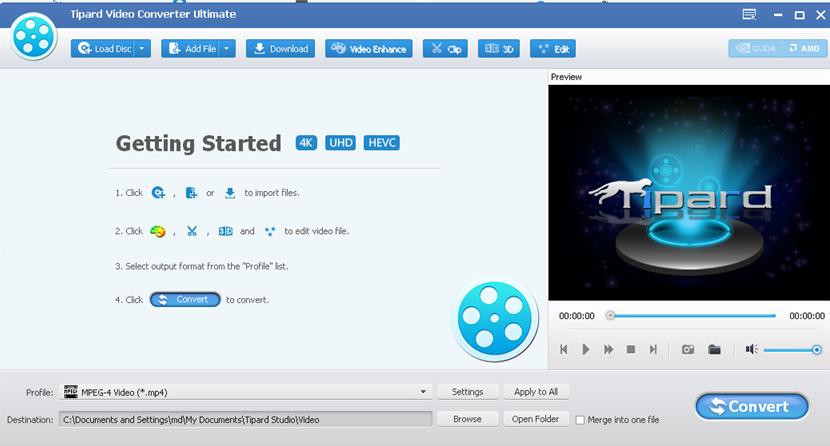Open the snapshot folder icon

[714, 349]
